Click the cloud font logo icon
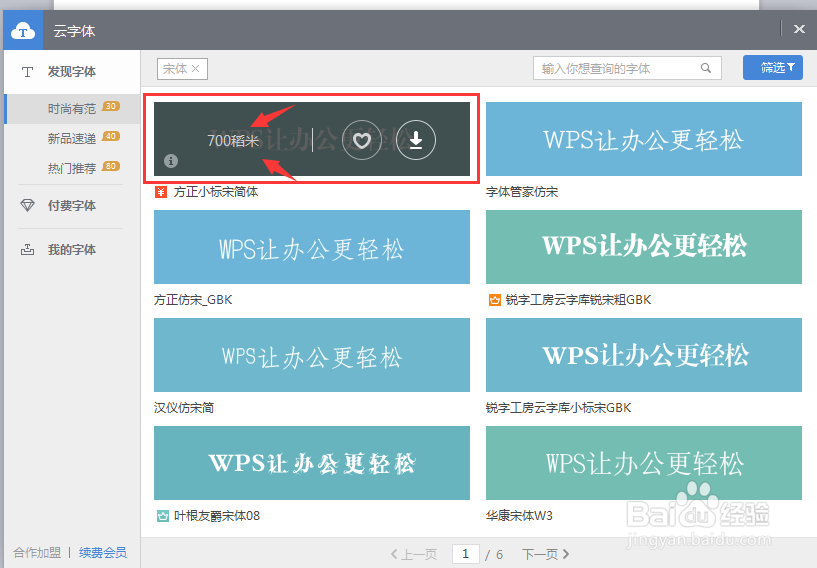The height and width of the screenshot is (568, 817). pyautogui.click(x=23, y=31)
